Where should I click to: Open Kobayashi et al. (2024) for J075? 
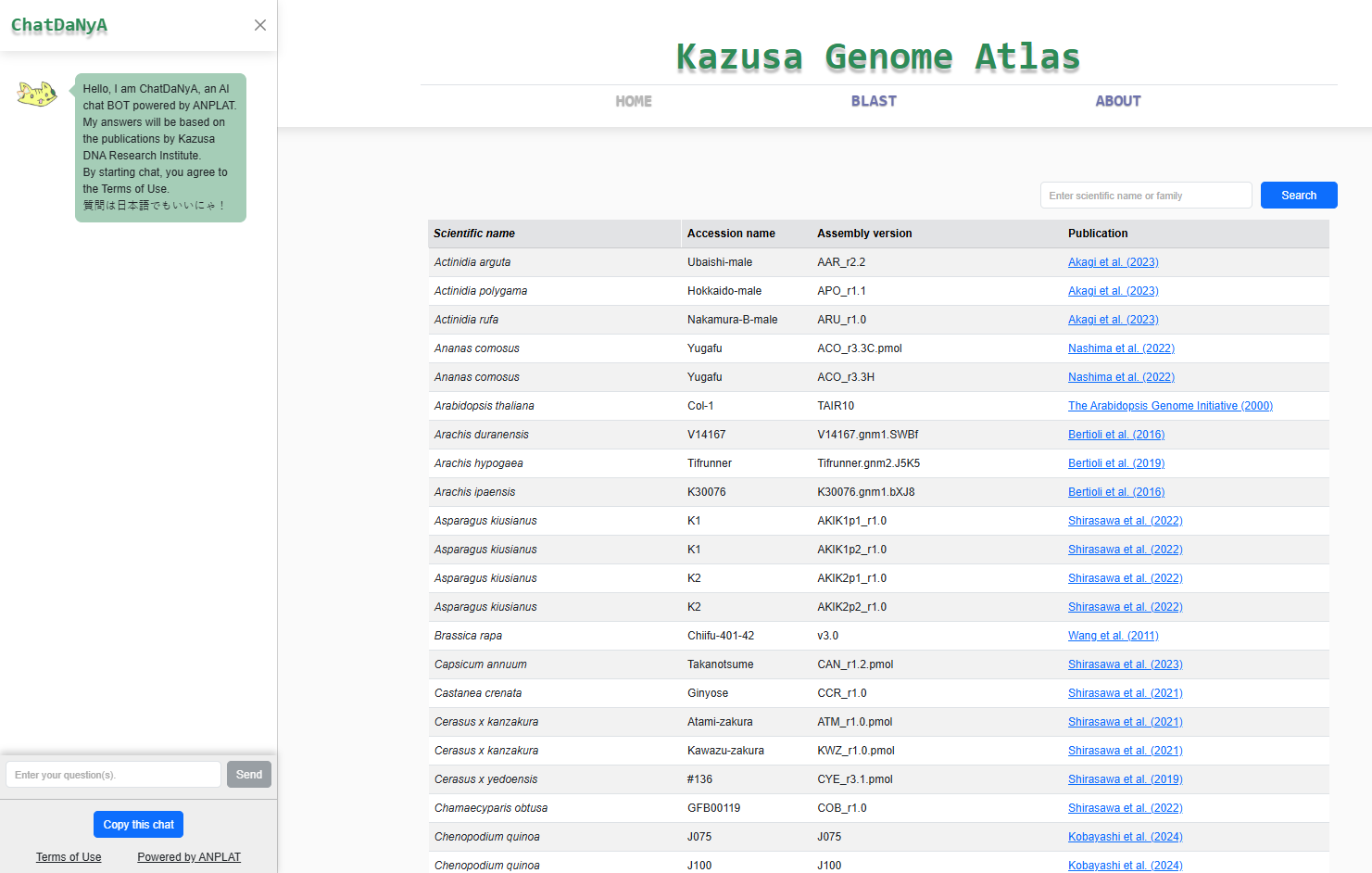(1126, 837)
